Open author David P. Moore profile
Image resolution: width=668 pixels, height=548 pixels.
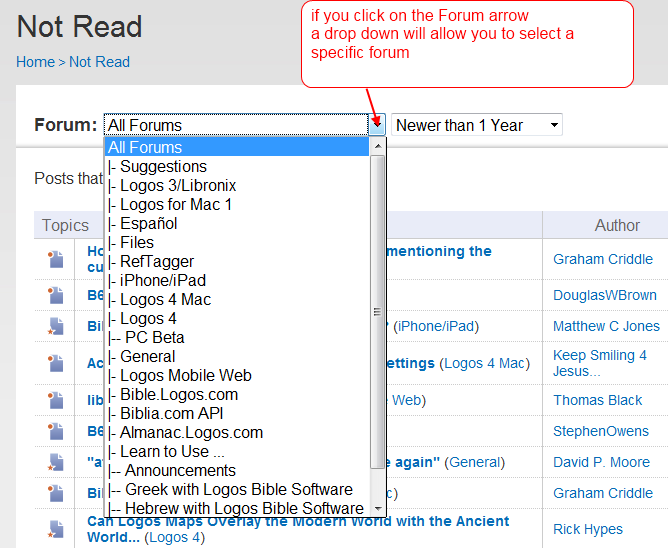click(x=601, y=462)
